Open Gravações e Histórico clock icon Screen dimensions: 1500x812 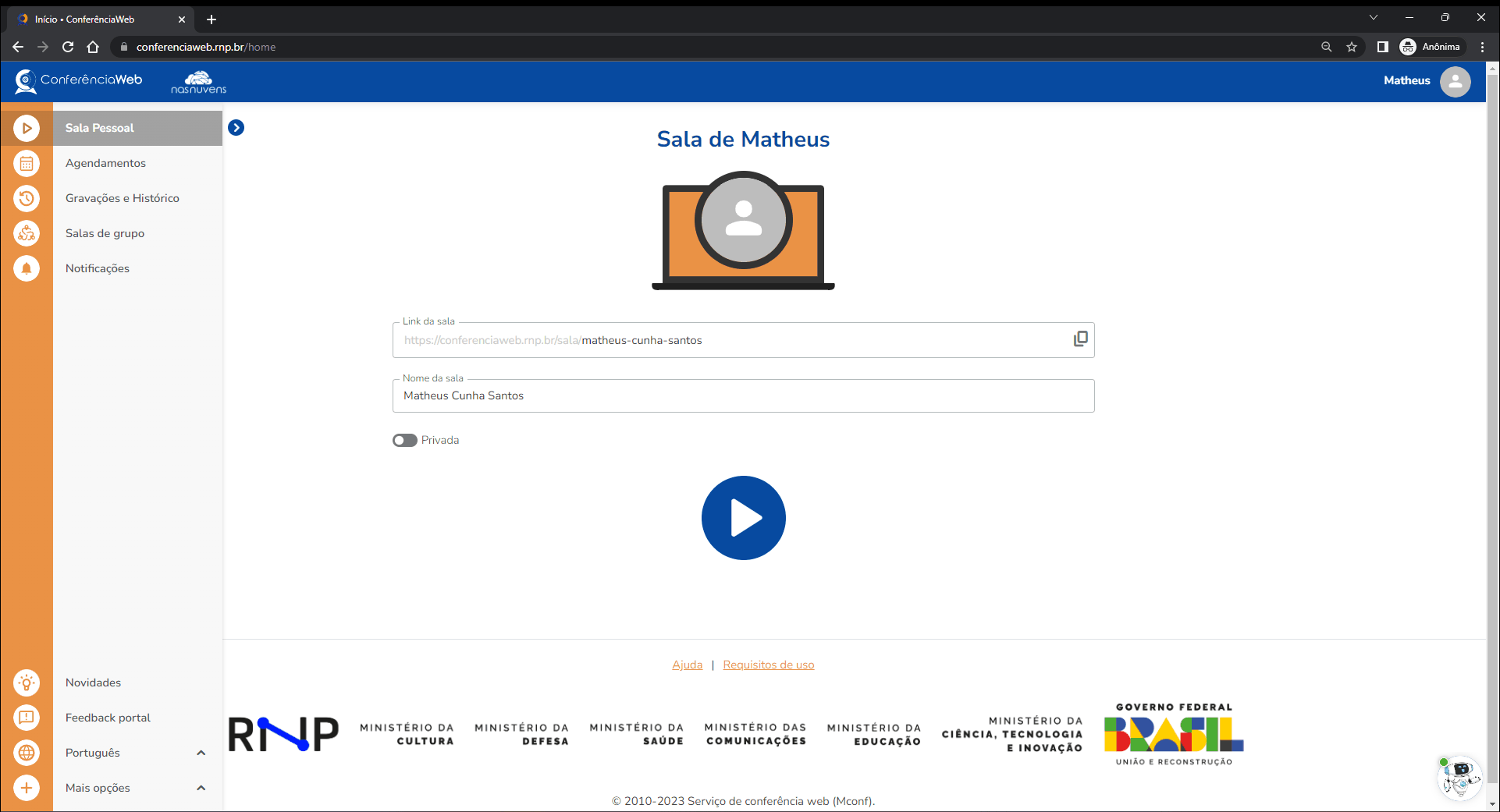(27, 198)
